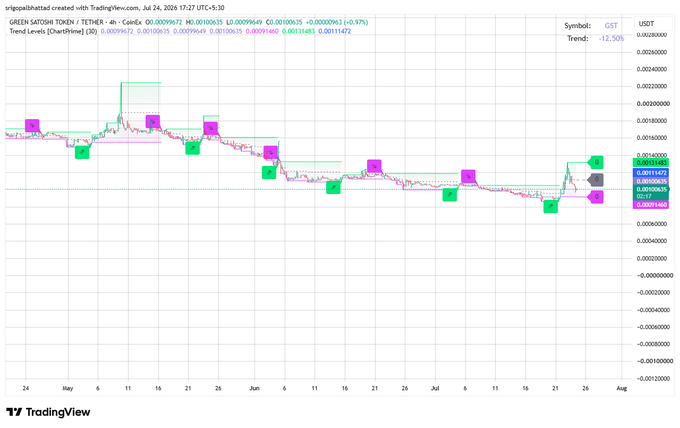Screen dimensions: 680x428
Task: Click the green buy marker near July 20
Action: coord(551,206)
